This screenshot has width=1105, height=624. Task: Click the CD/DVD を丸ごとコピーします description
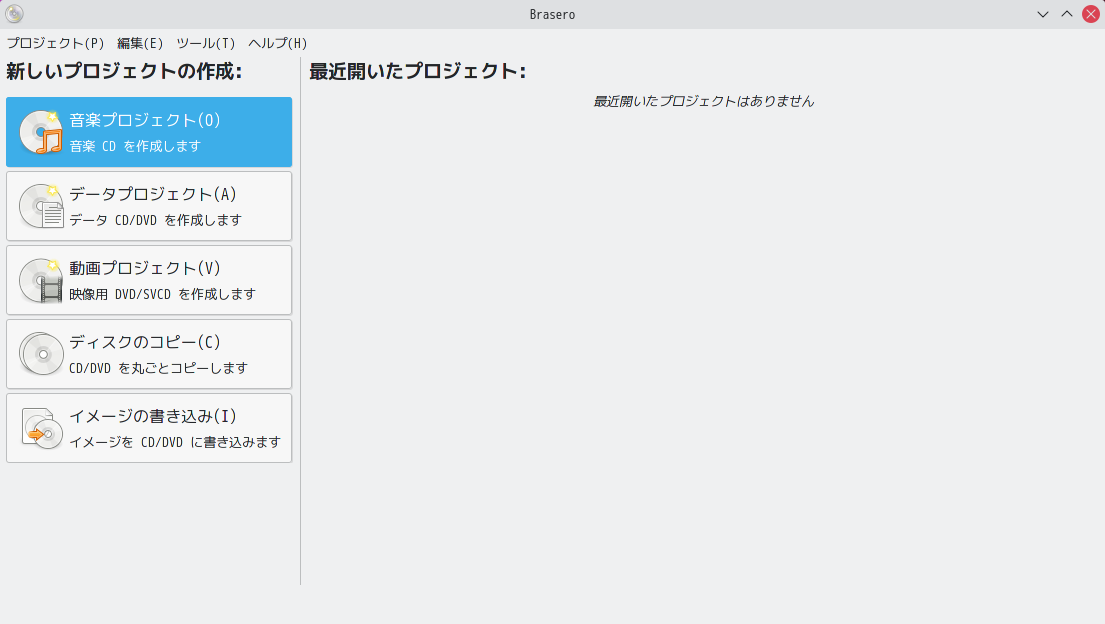pos(159,368)
